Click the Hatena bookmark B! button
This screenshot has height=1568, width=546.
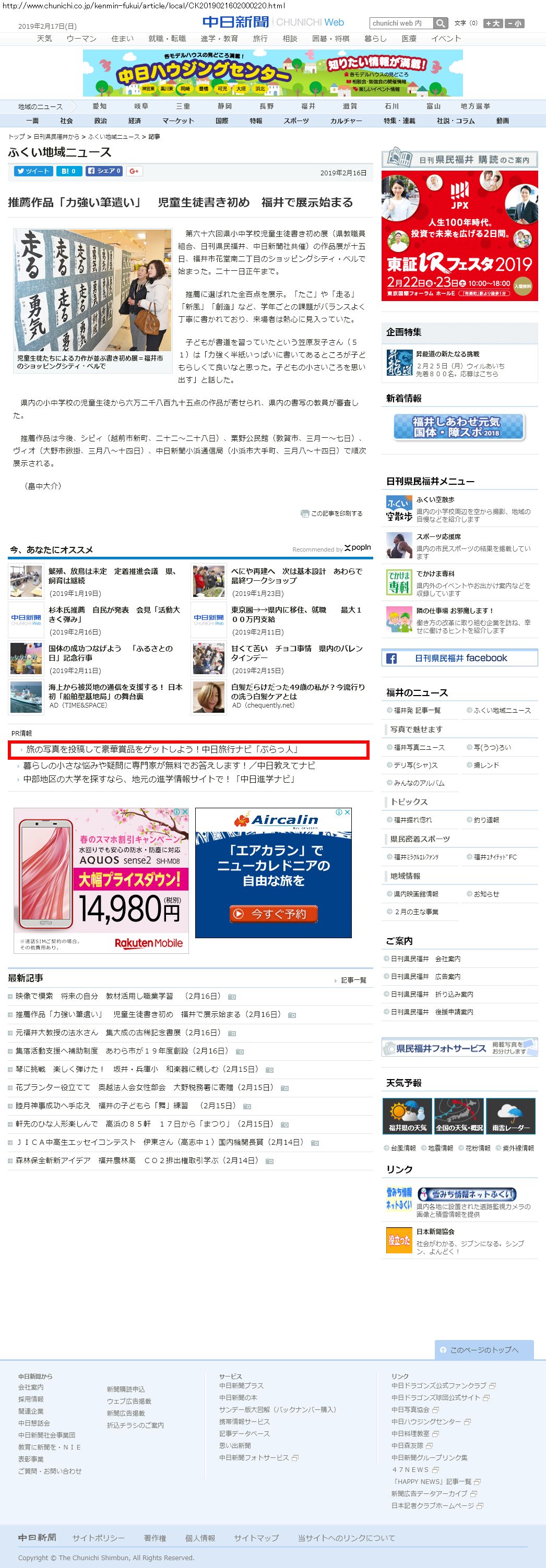tap(69, 171)
